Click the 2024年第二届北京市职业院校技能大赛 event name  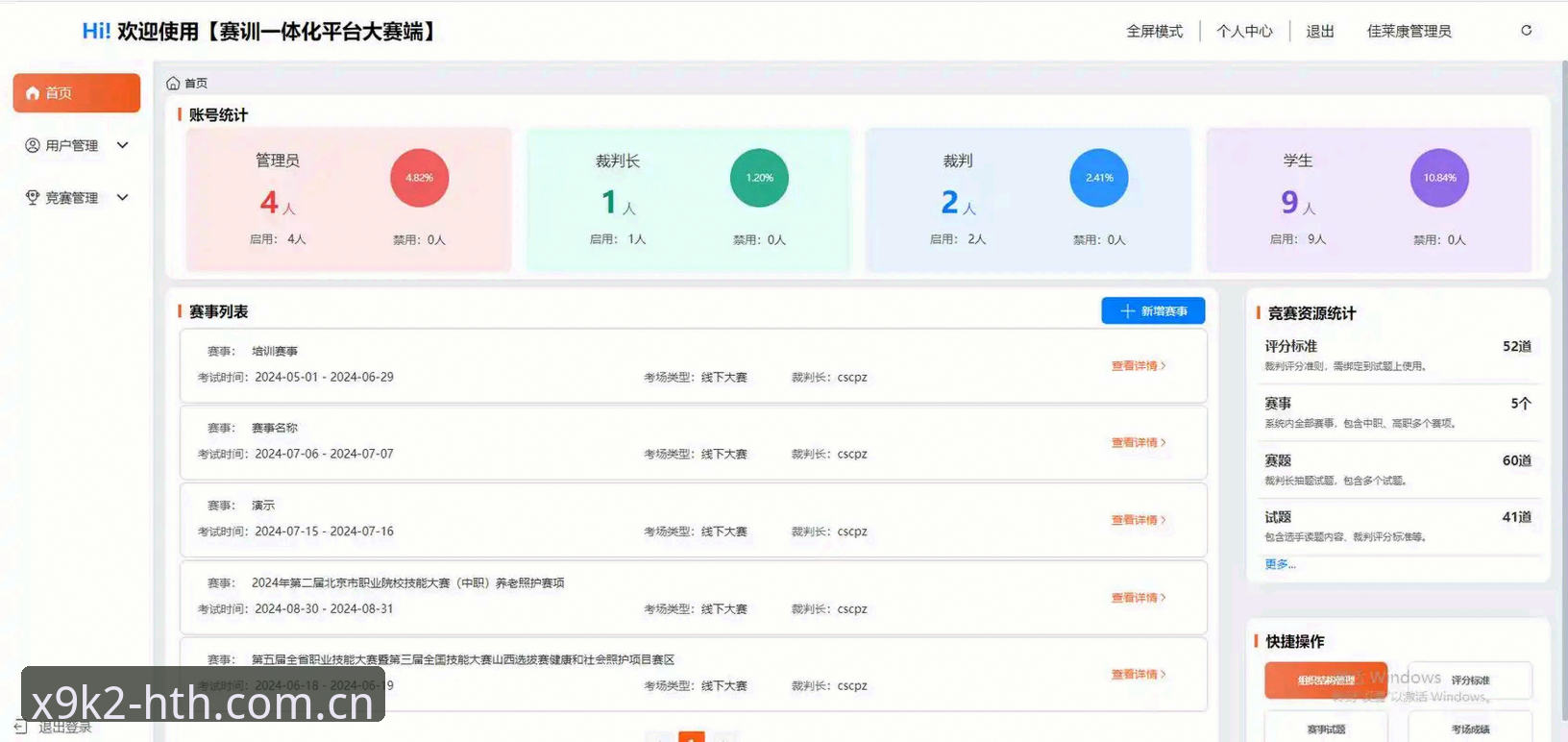point(407,583)
